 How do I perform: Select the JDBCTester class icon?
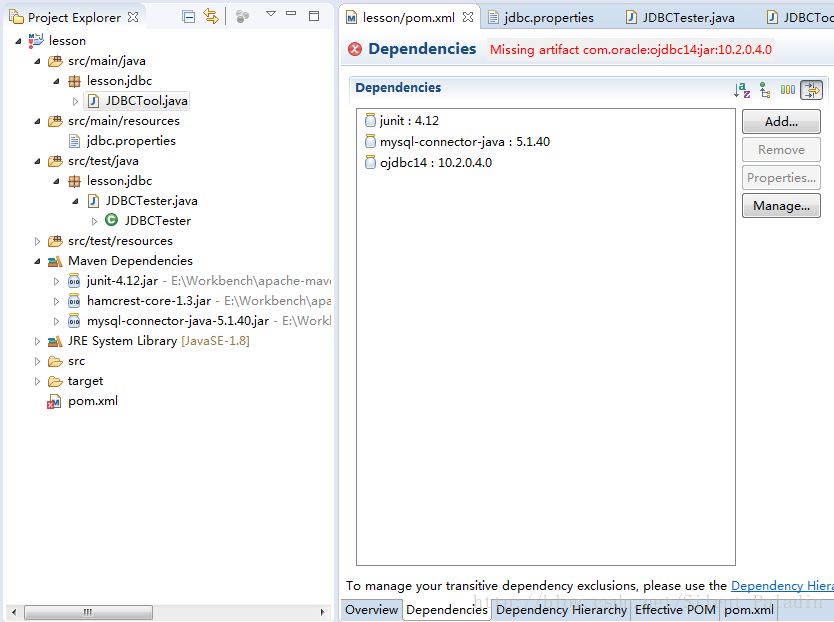113,220
